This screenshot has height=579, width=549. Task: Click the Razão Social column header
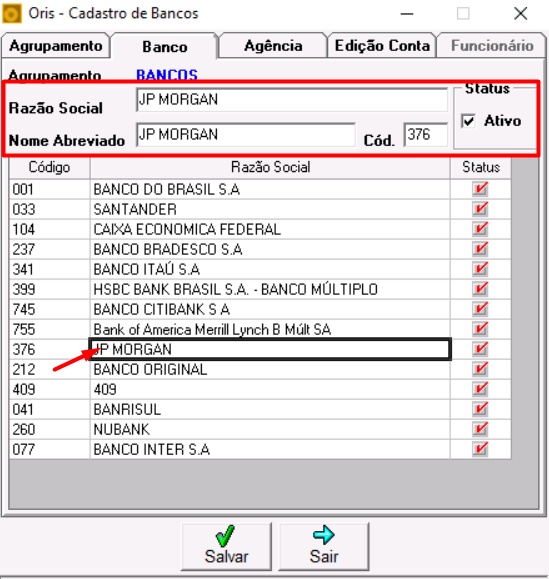pos(270,168)
